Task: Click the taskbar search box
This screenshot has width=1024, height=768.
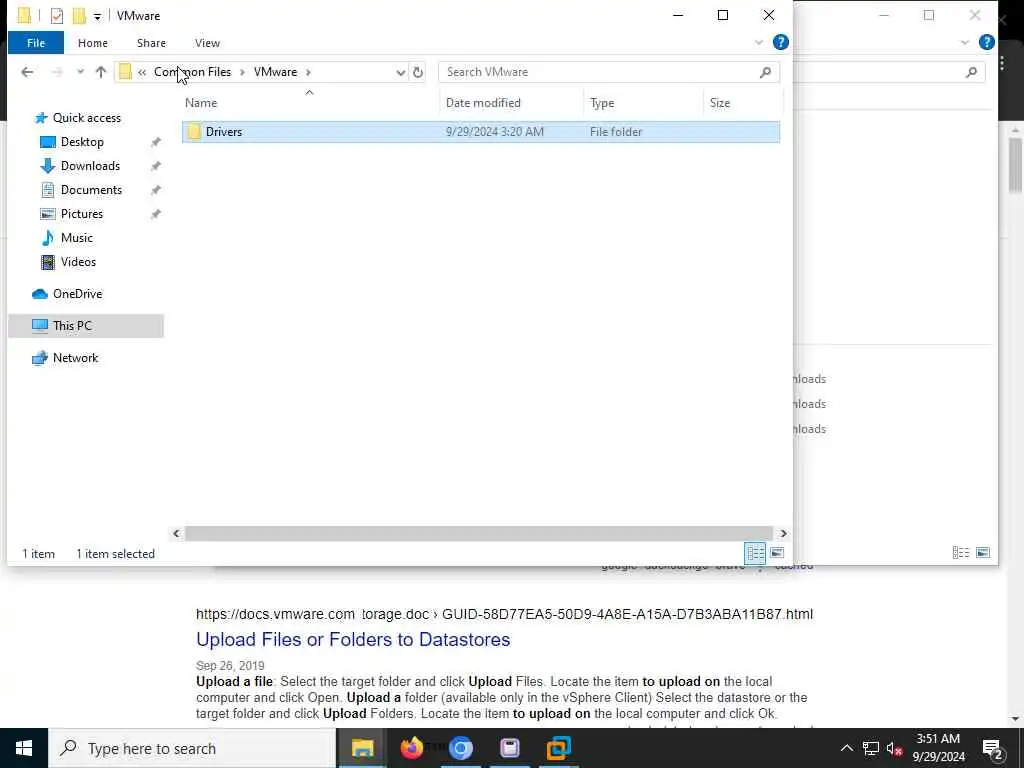Action: click(x=192, y=748)
